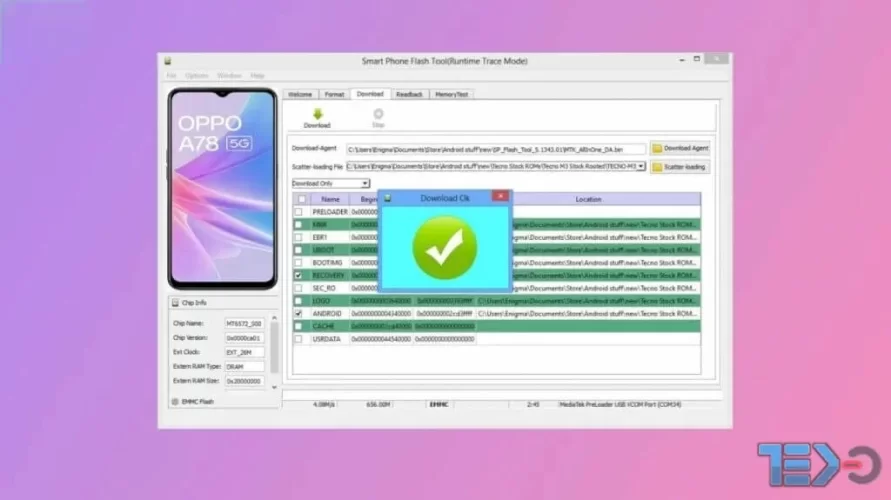This screenshot has width=891, height=500.
Task: Open the Options menu
Action: 197,76
